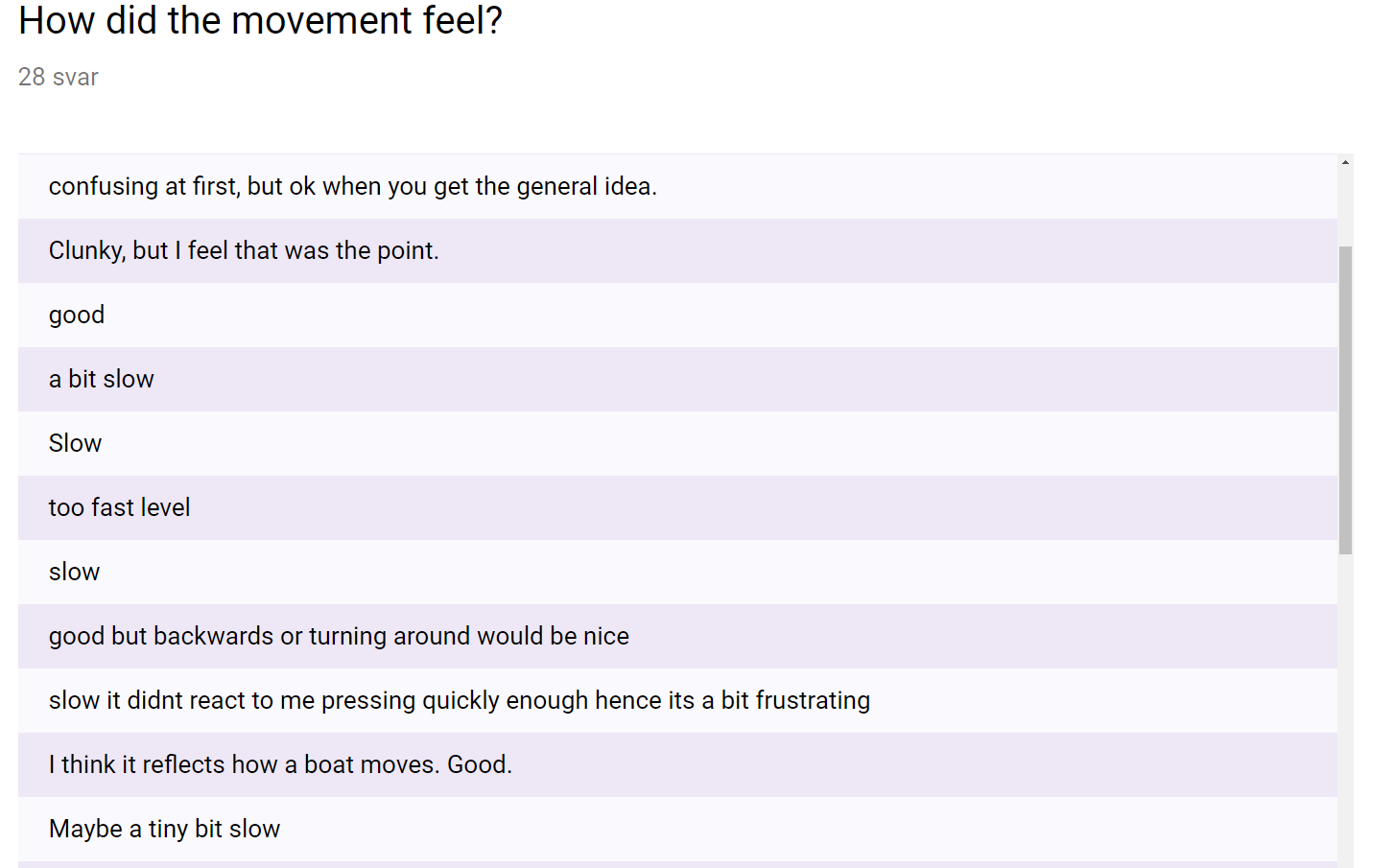The width and height of the screenshot is (1394, 868).
Task: Click the "reflects how a boat moves" response
Action: click(280, 764)
